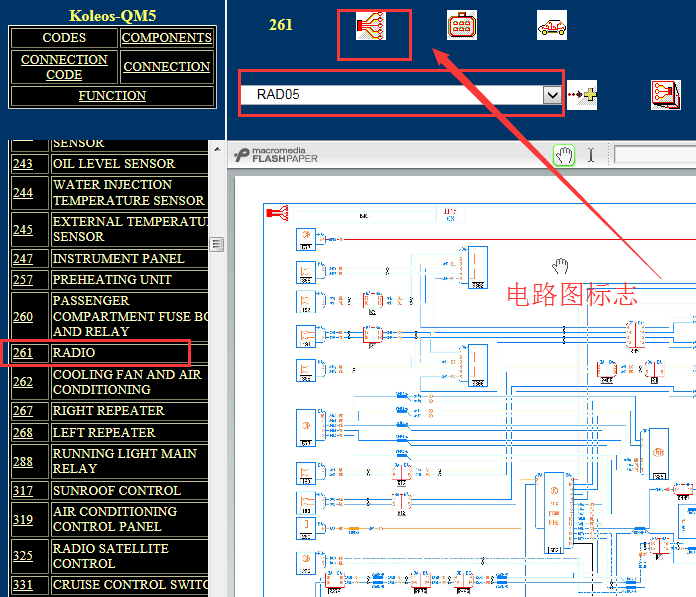Open the wiring diagram icon for component 261
Screen dimensions: 696x597
(371, 26)
